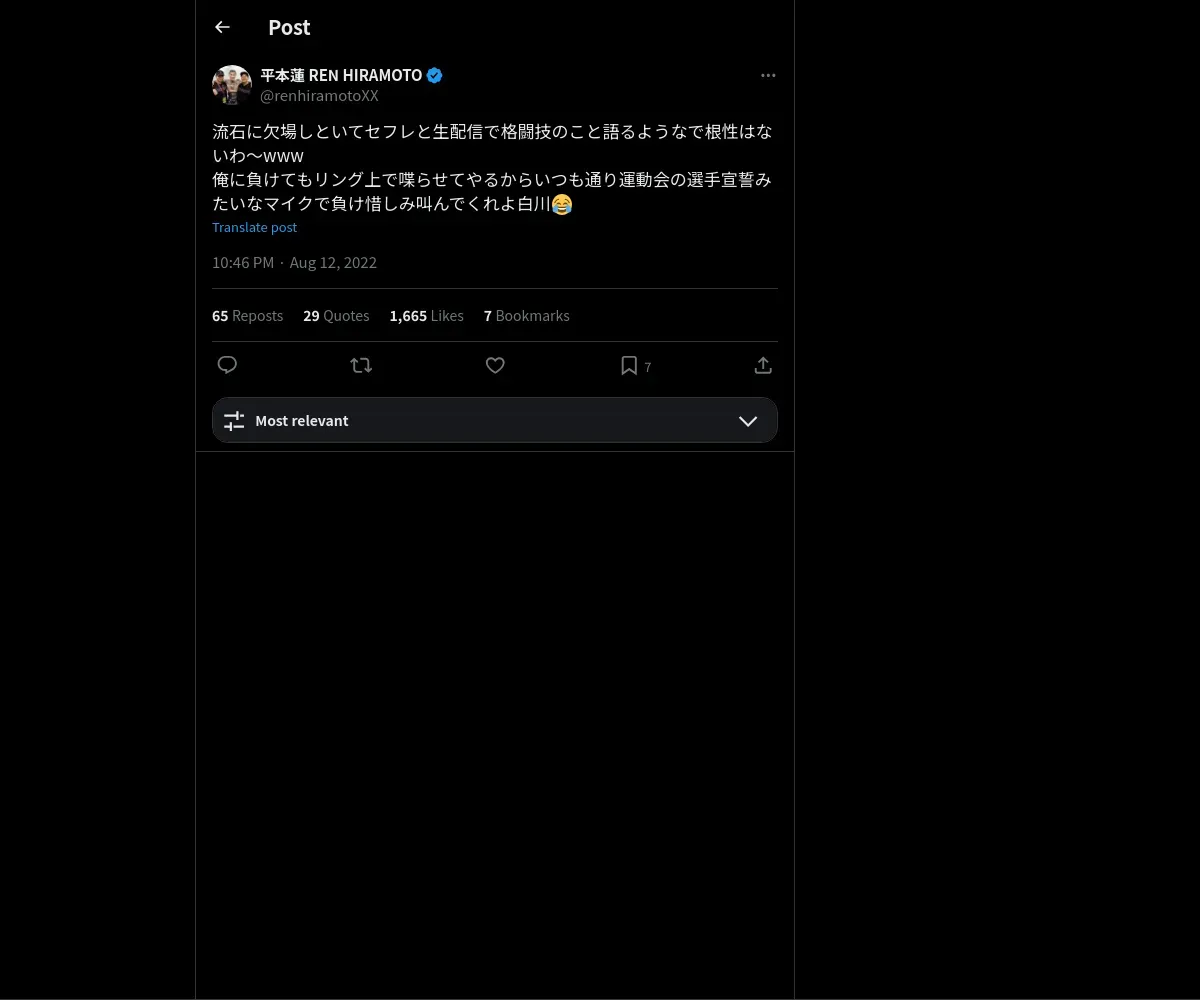View the 1,665 Likes list

[426, 315]
